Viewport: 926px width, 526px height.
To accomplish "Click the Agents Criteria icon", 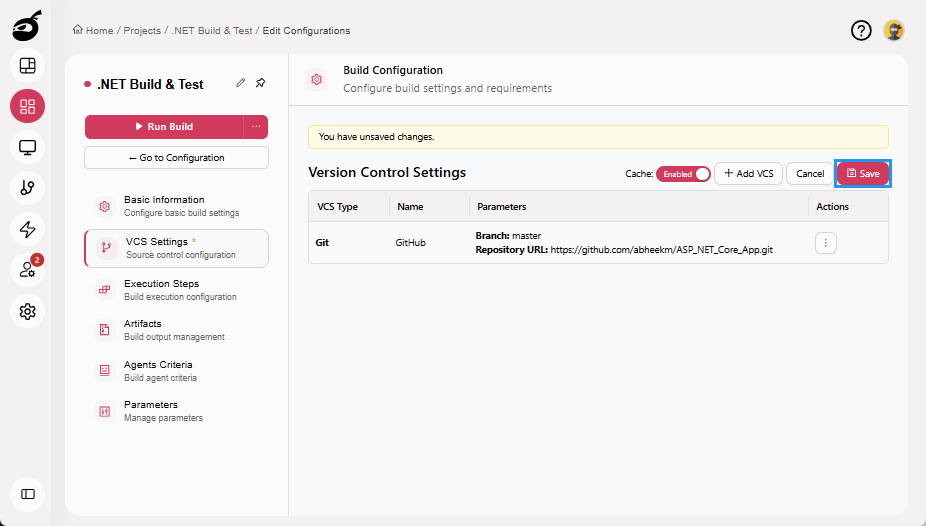I will pos(105,371).
